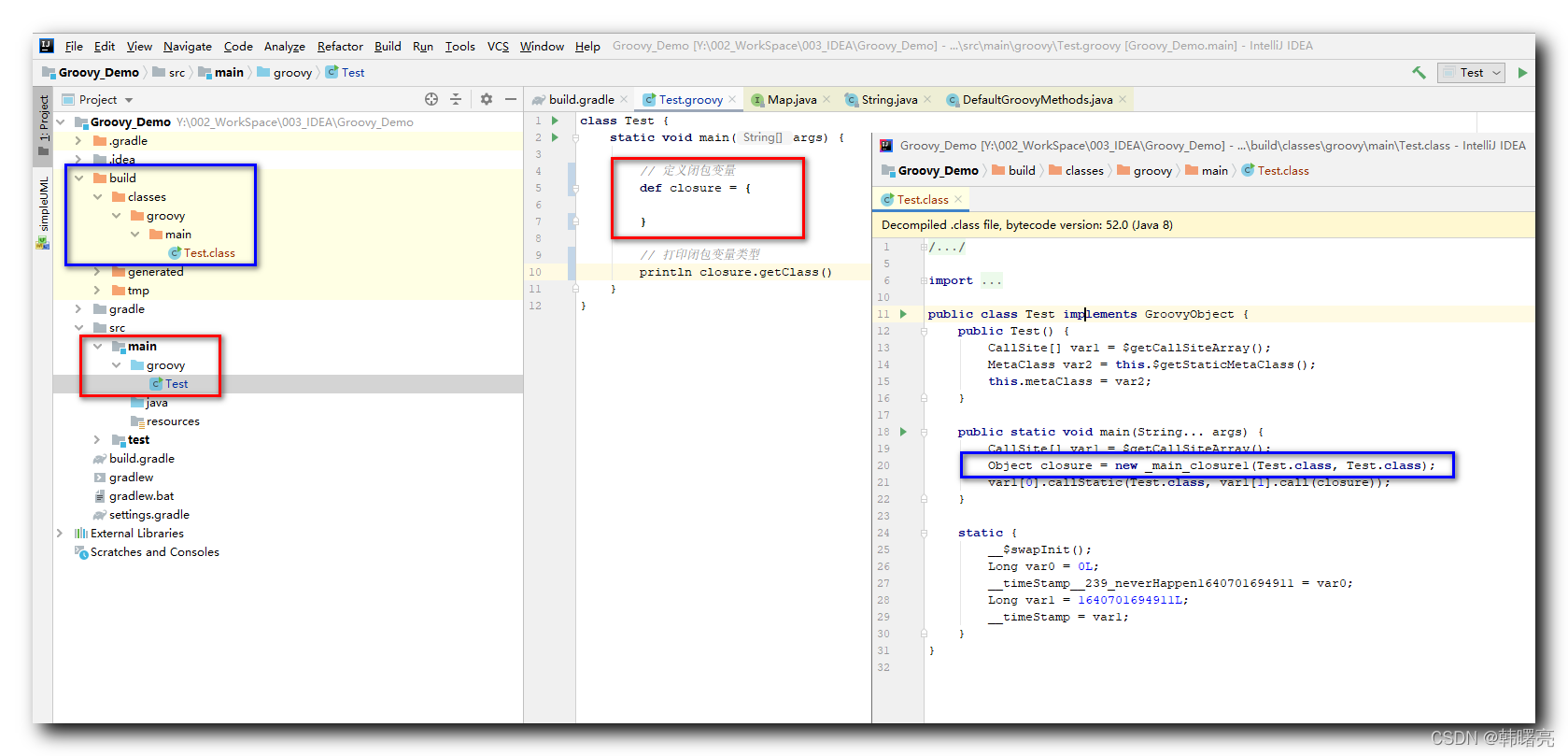Run the Test configuration with the green arrow
This screenshot has height=756, width=1568.
pyautogui.click(x=1522, y=72)
